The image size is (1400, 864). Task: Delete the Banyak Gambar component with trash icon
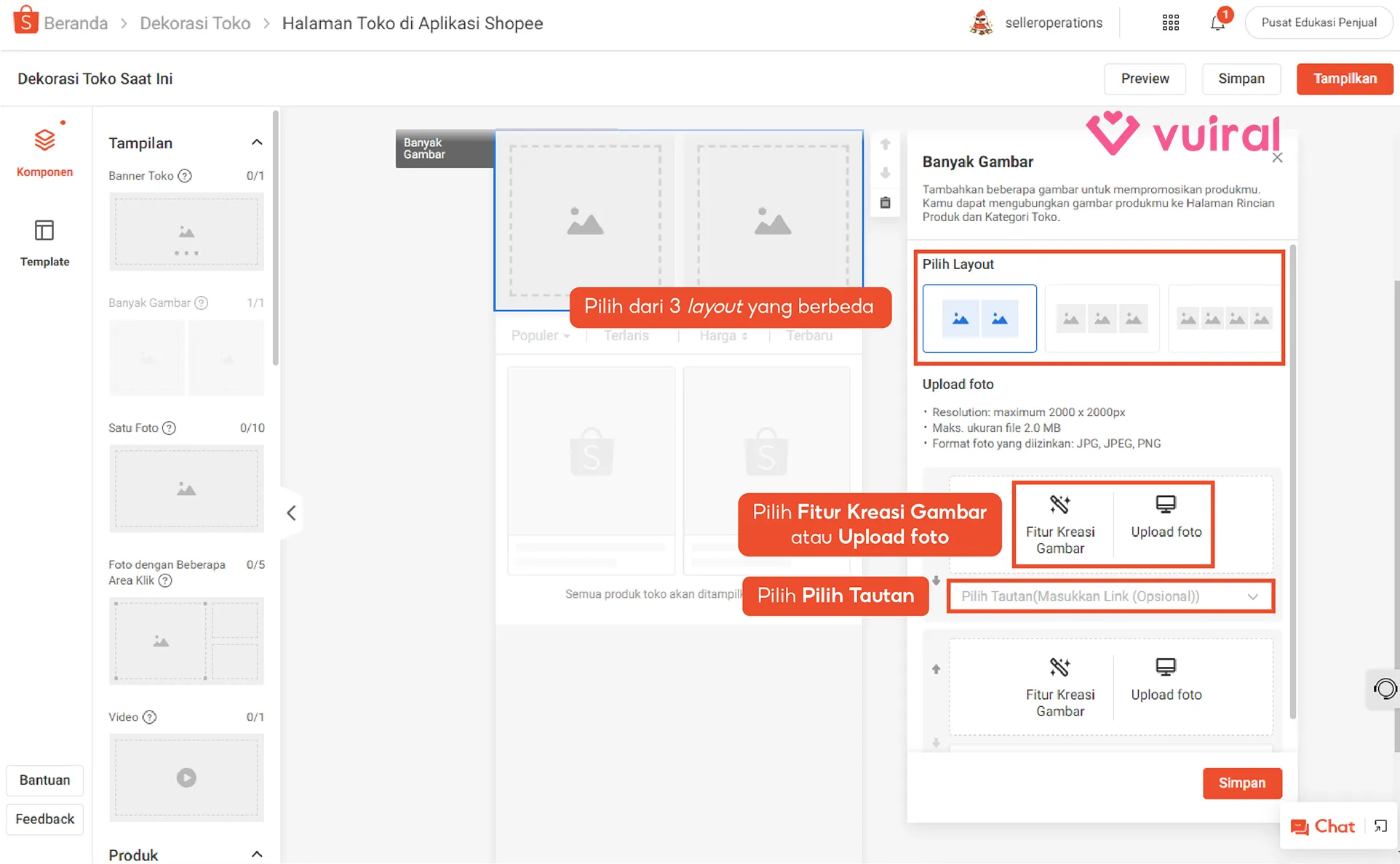click(x=885, y=203)
